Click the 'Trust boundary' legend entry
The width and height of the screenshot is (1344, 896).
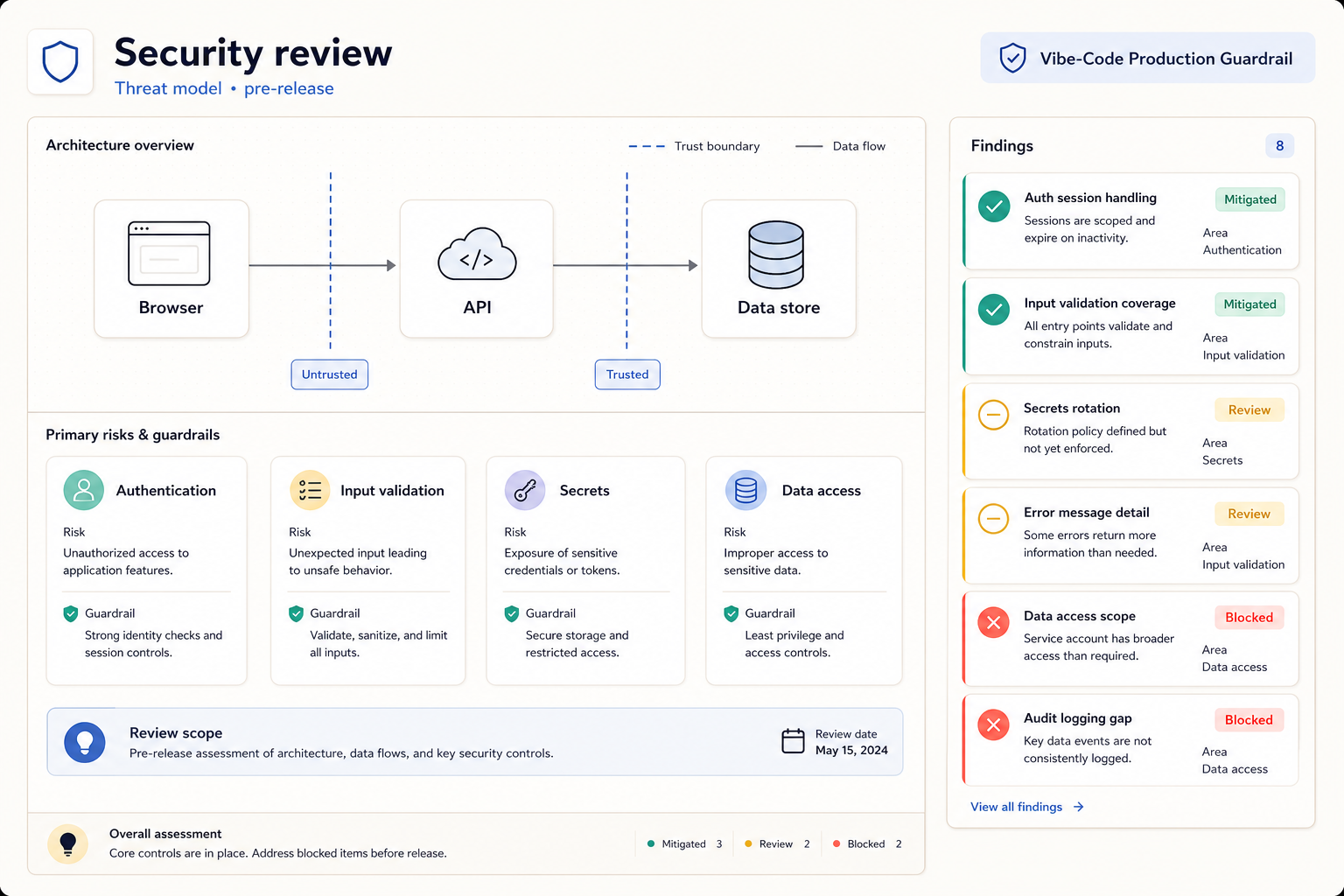pyautogui.click(x=694, y=146)
